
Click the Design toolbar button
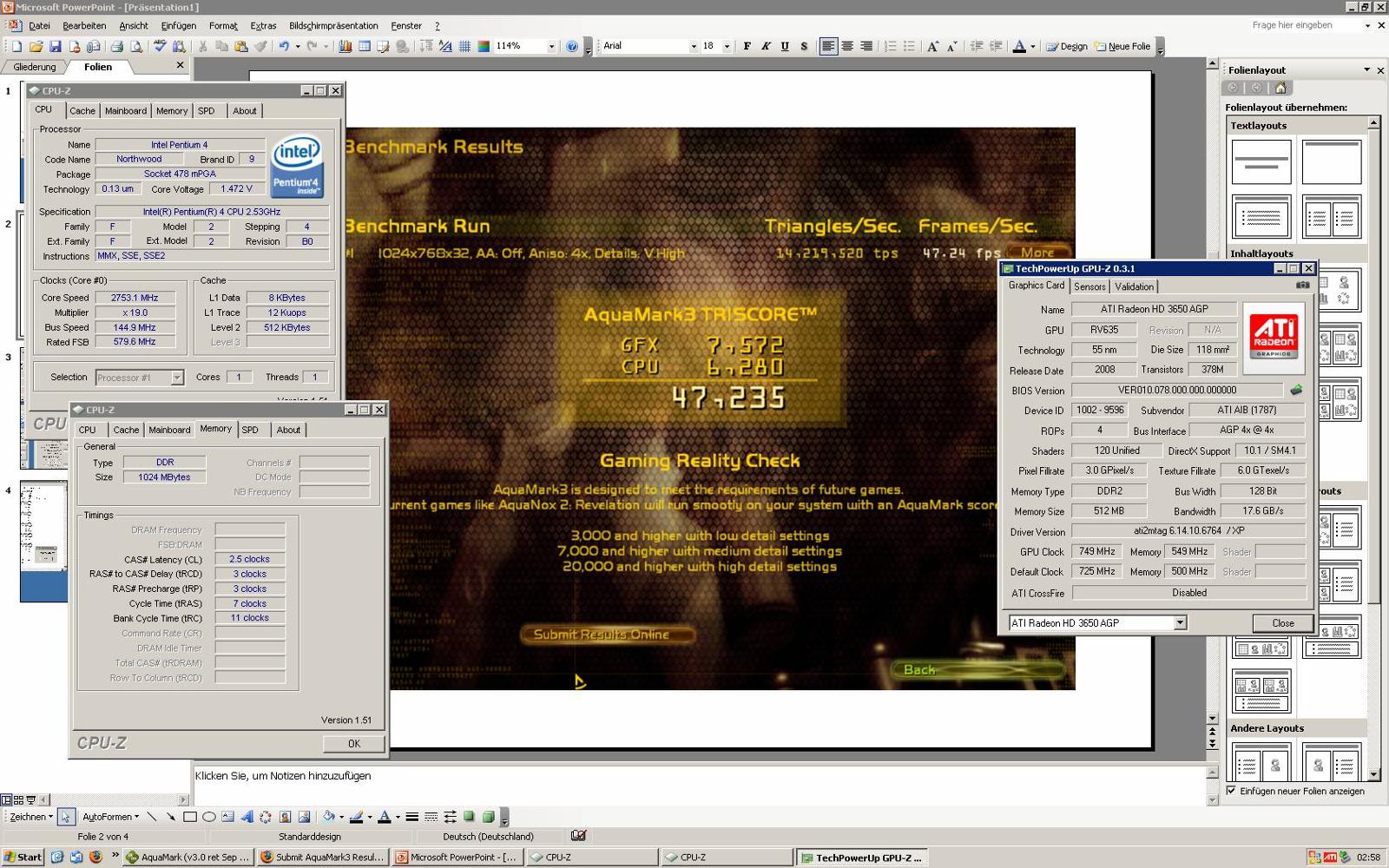pyautogui.click(x=1067, y=47)
